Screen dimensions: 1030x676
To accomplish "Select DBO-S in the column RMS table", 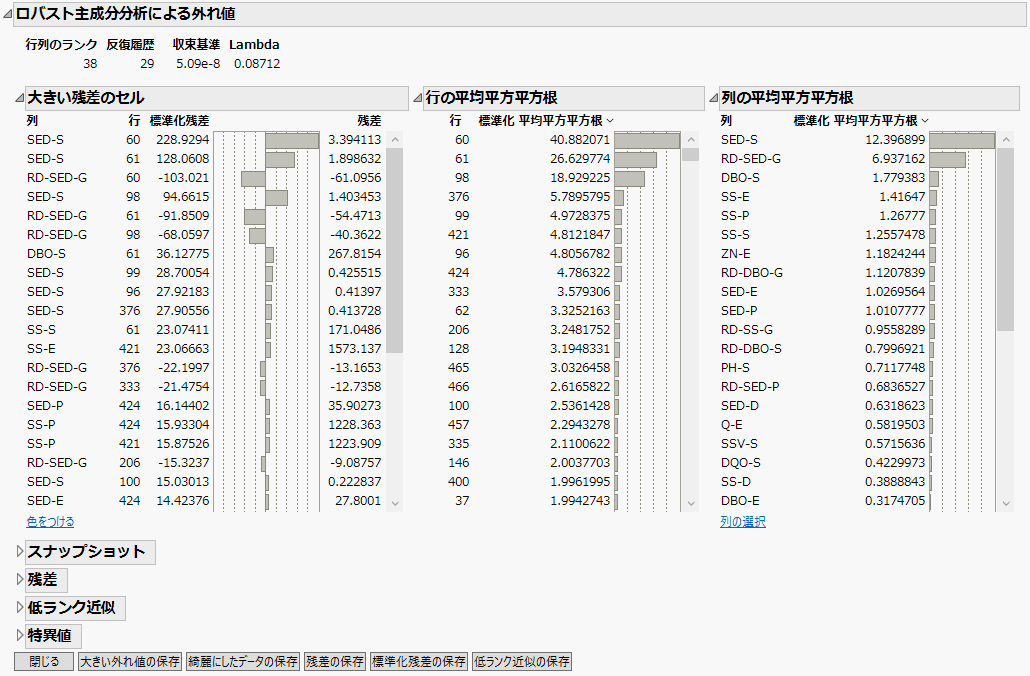I will point(740,178).
